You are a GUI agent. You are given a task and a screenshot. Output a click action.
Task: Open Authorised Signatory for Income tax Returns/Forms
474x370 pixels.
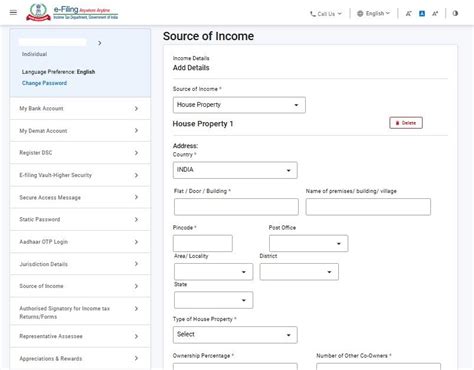[x=80, y=312]
